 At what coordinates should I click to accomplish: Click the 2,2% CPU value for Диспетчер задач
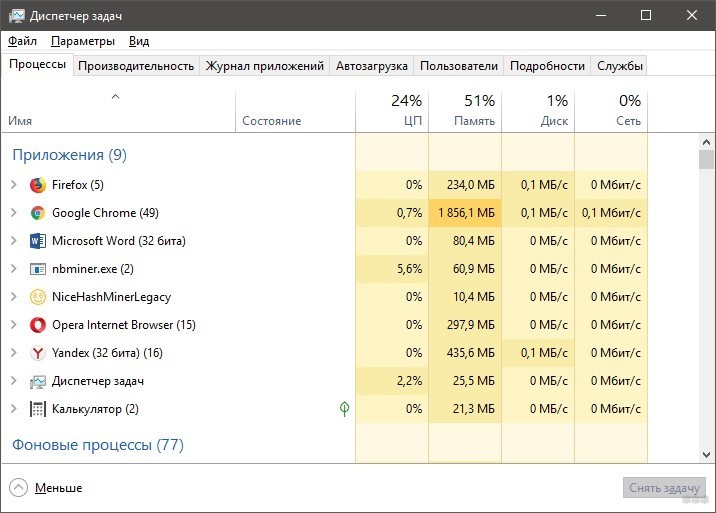(409, 381)
